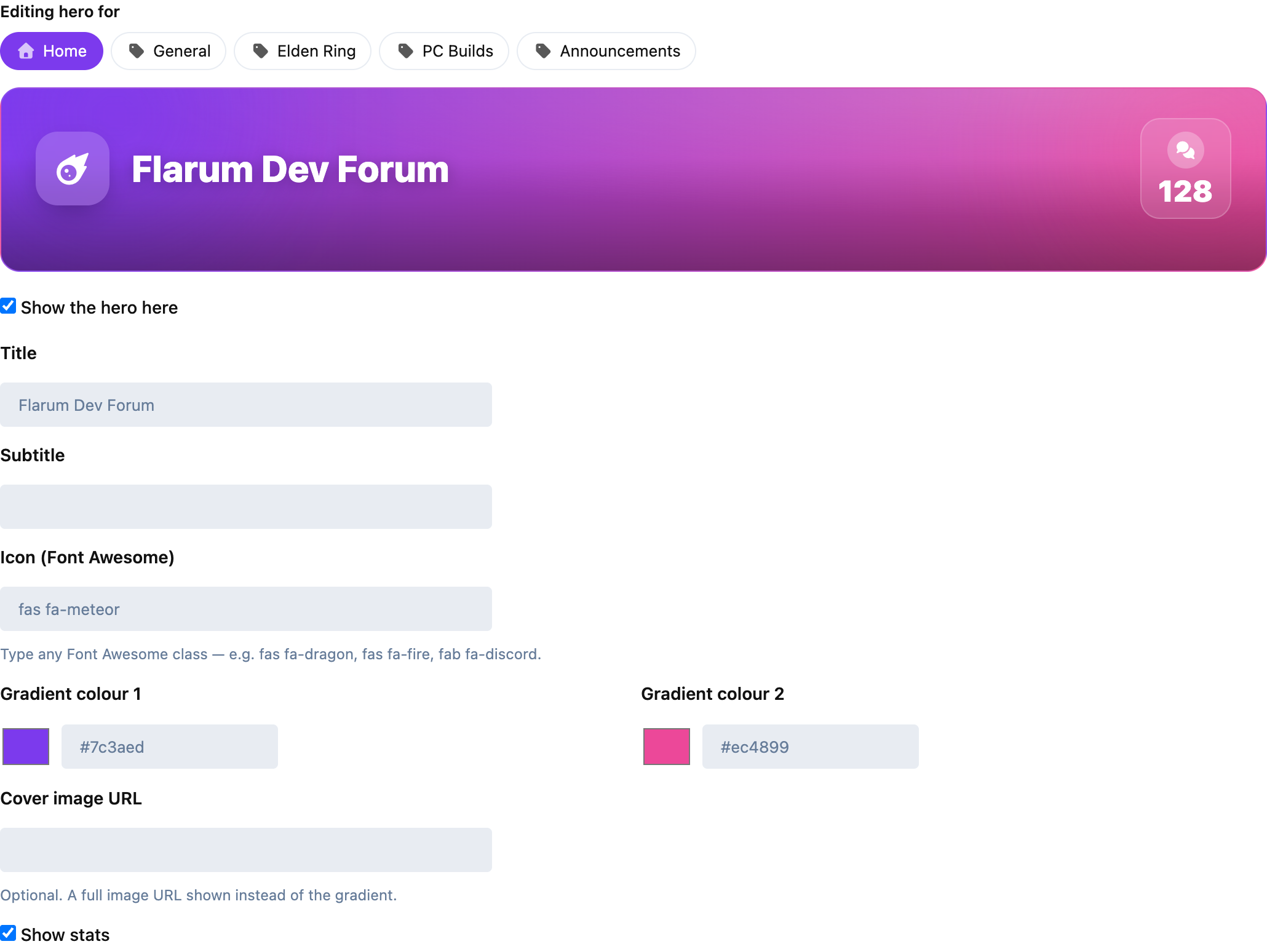Focus the Title input field
Image resolution: width=1267 pixels, height=952 pixels.
(246, 405)
